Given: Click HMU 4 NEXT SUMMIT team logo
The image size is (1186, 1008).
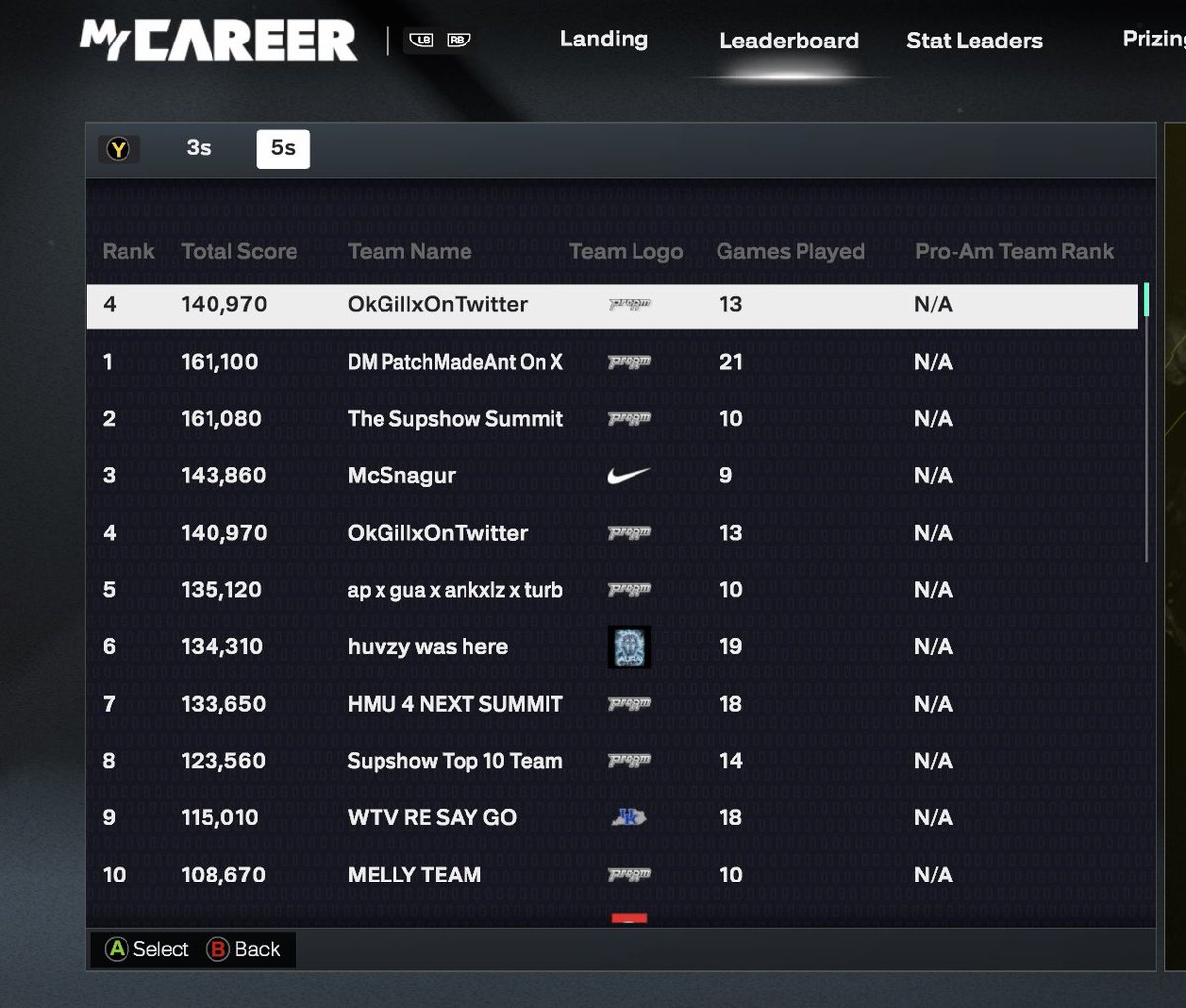Looking at the screenshot, I should (630, 704).
